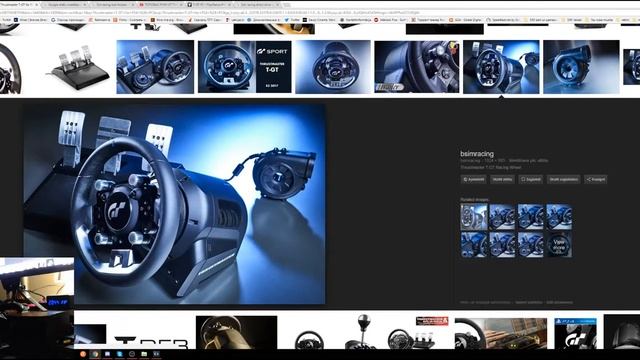Click the View image button in detail panel
The width and height of the screenshot is (640, 360).
click(x=502, y=179)
